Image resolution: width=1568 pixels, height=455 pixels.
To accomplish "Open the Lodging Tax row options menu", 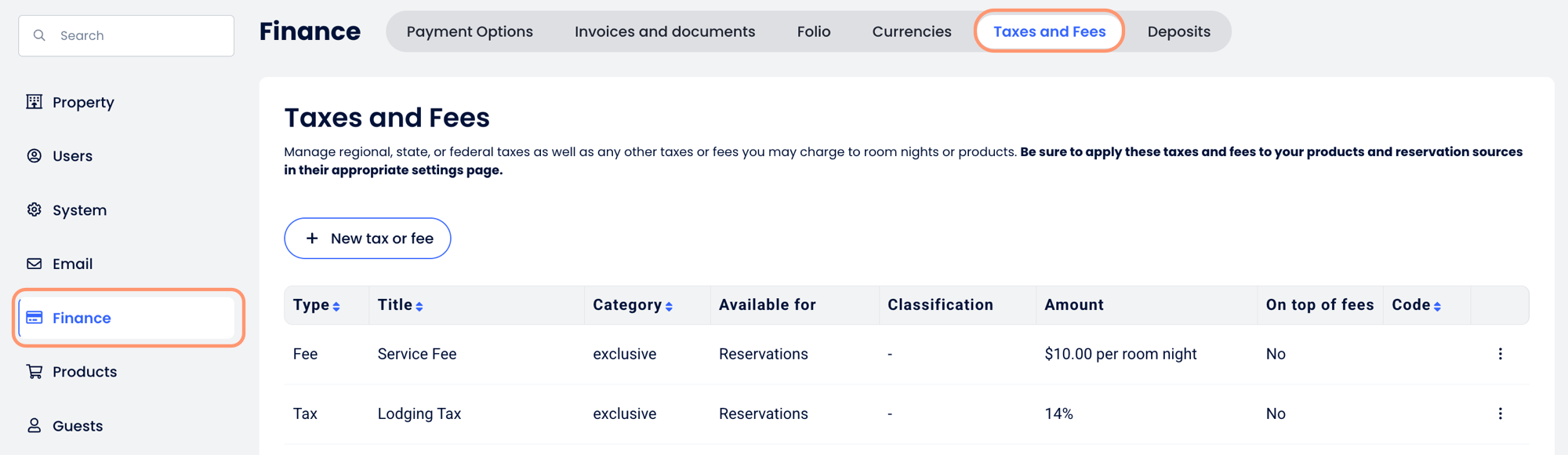I will click(x=1500, y=413).
